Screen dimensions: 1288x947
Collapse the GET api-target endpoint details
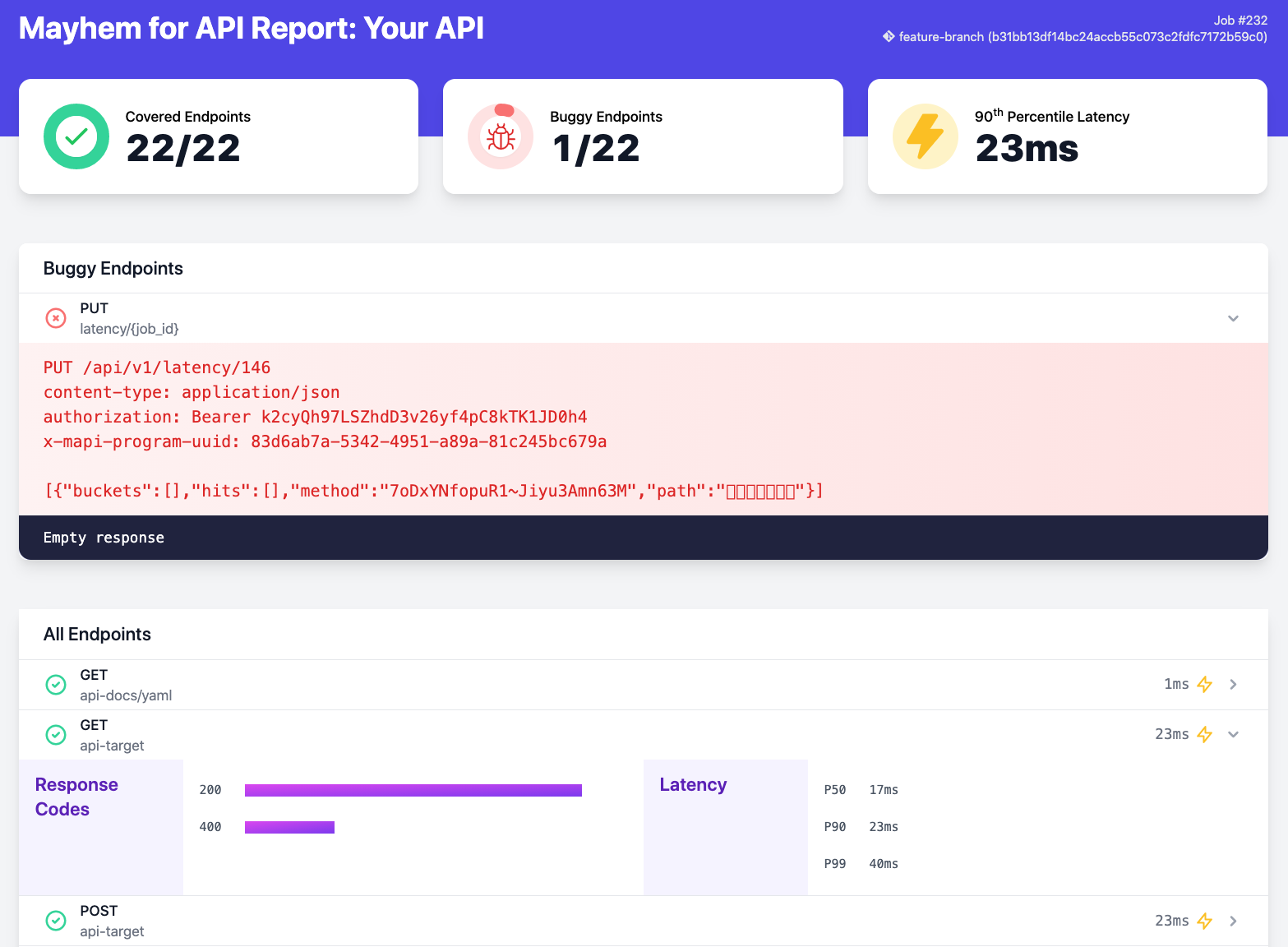(1233, 734)
